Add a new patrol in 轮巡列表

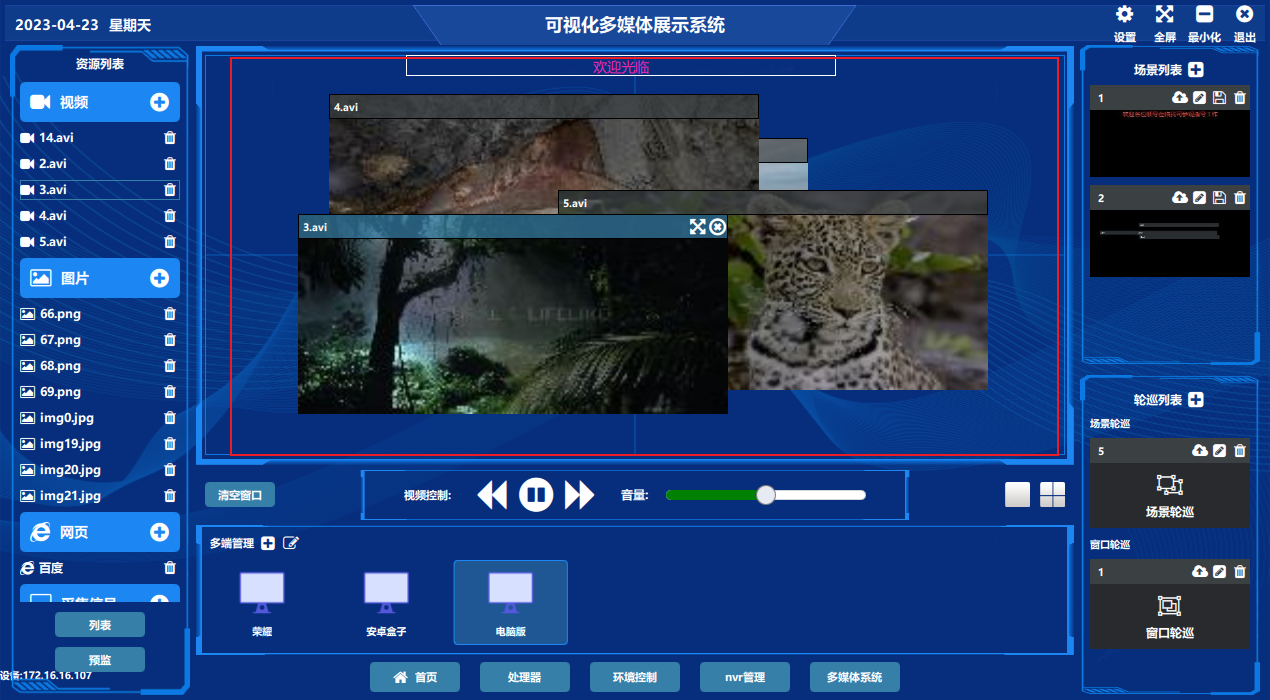tap(1196, 400)
